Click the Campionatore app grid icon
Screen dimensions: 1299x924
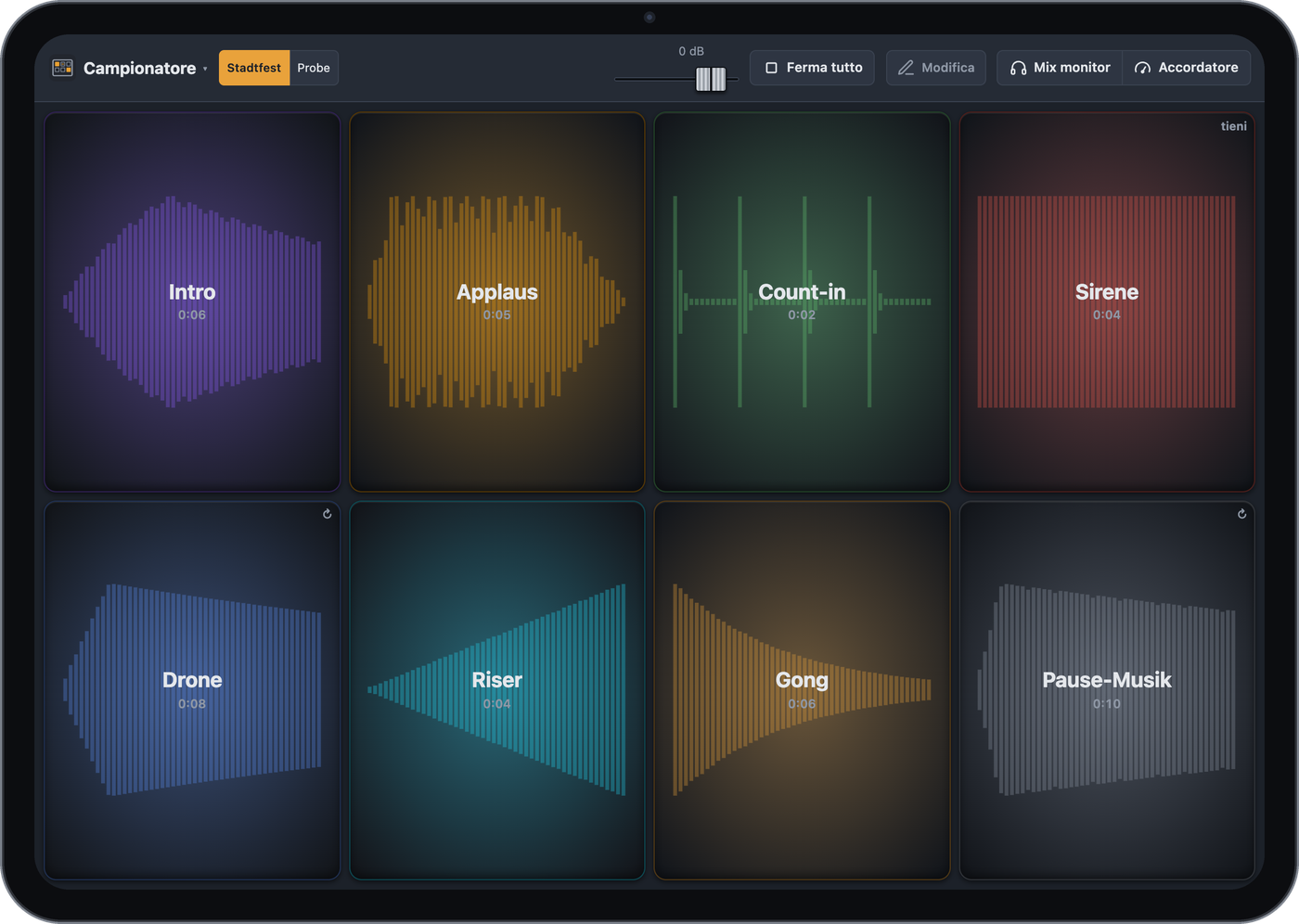pyautogui.click(x=62, y=68)
